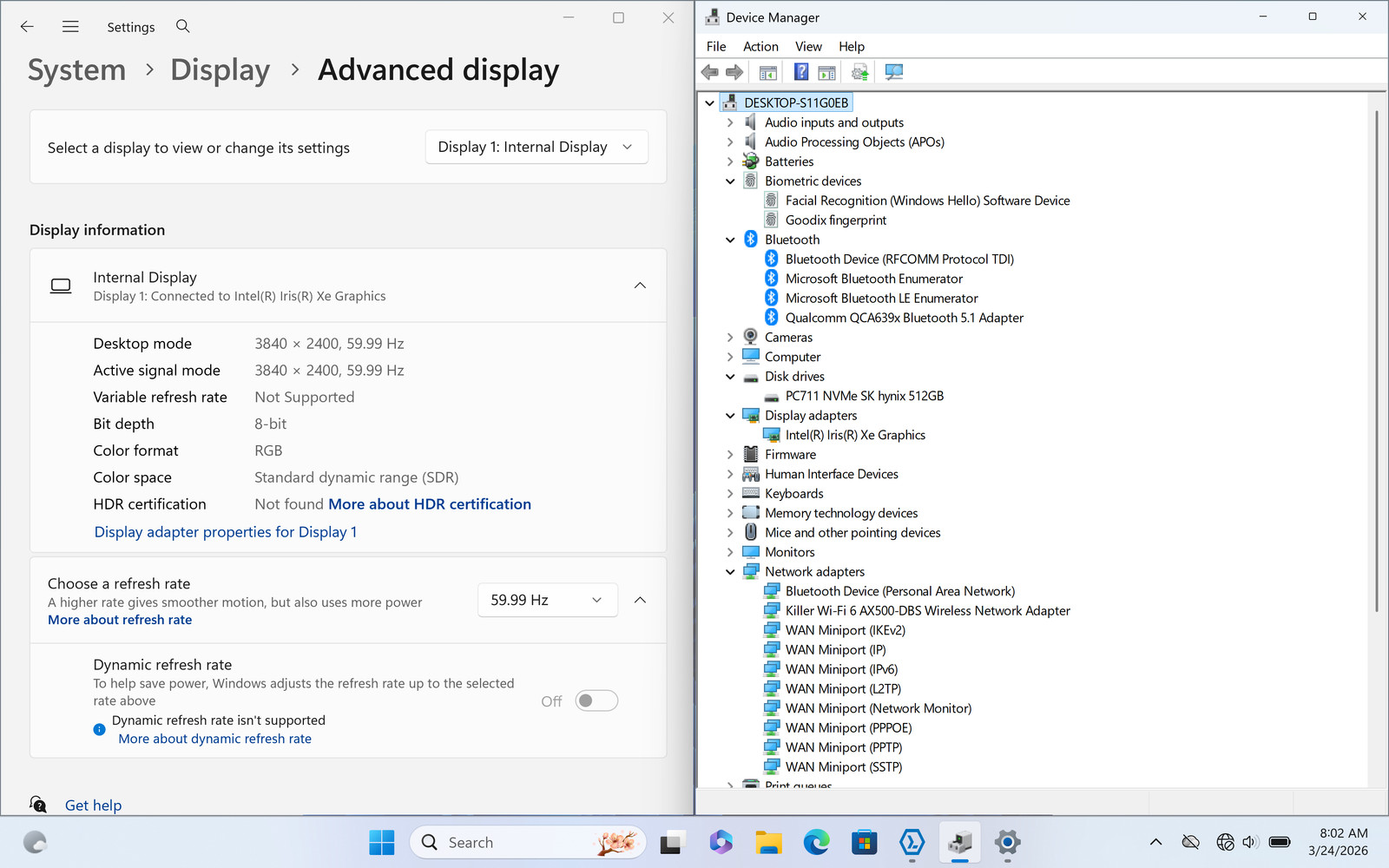This screenshot has height=868, width=1389.
Task: Click the Settings search magnifier icon
Action: coord(182,26)
